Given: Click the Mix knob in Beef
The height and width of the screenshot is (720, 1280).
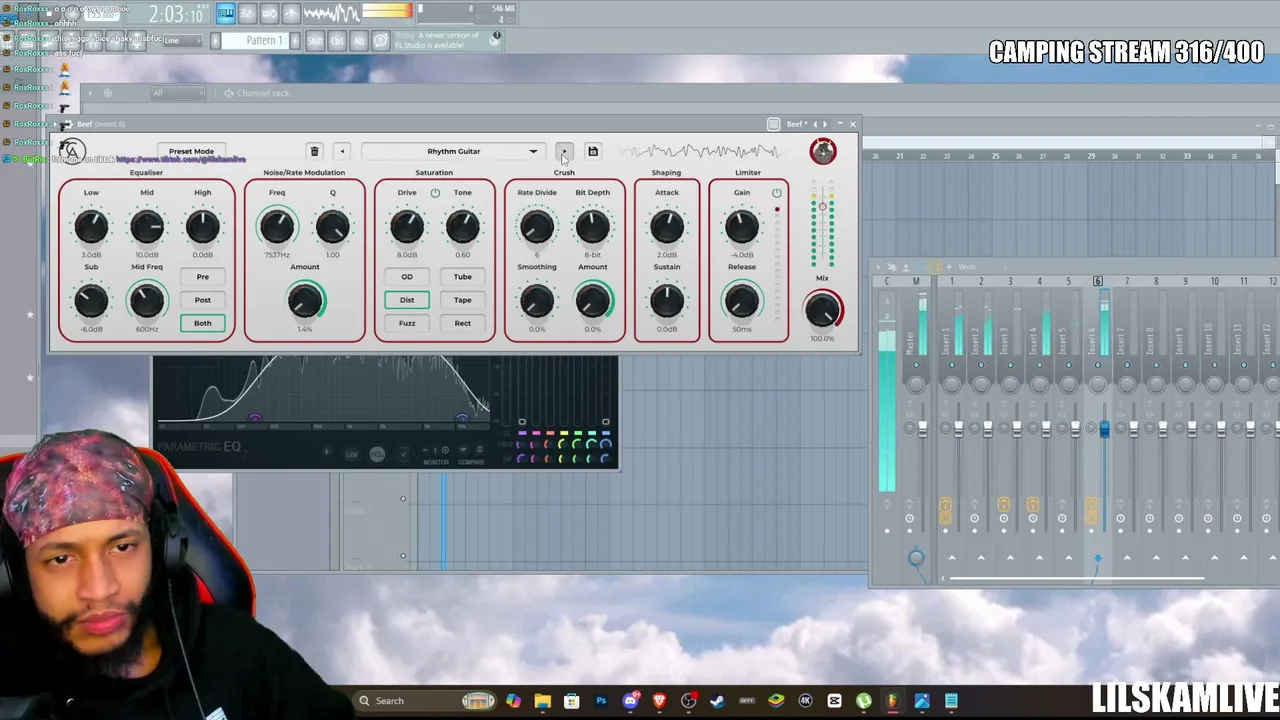Looking at the screenshot, I should [822, 311].
